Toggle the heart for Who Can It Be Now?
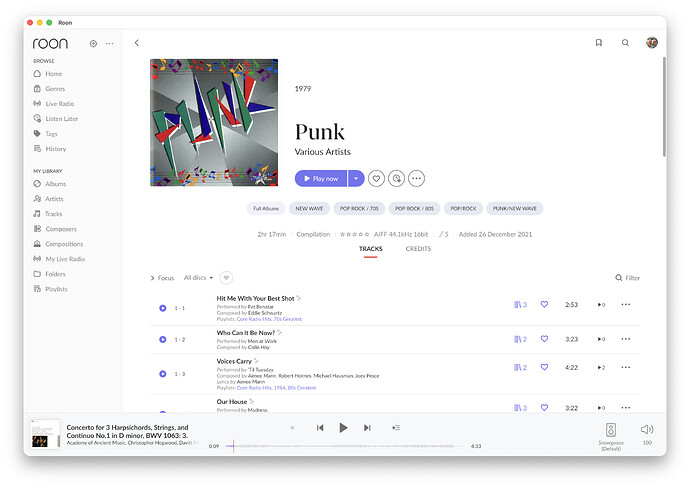Screen dimensions: 690x486 point(544,339)
